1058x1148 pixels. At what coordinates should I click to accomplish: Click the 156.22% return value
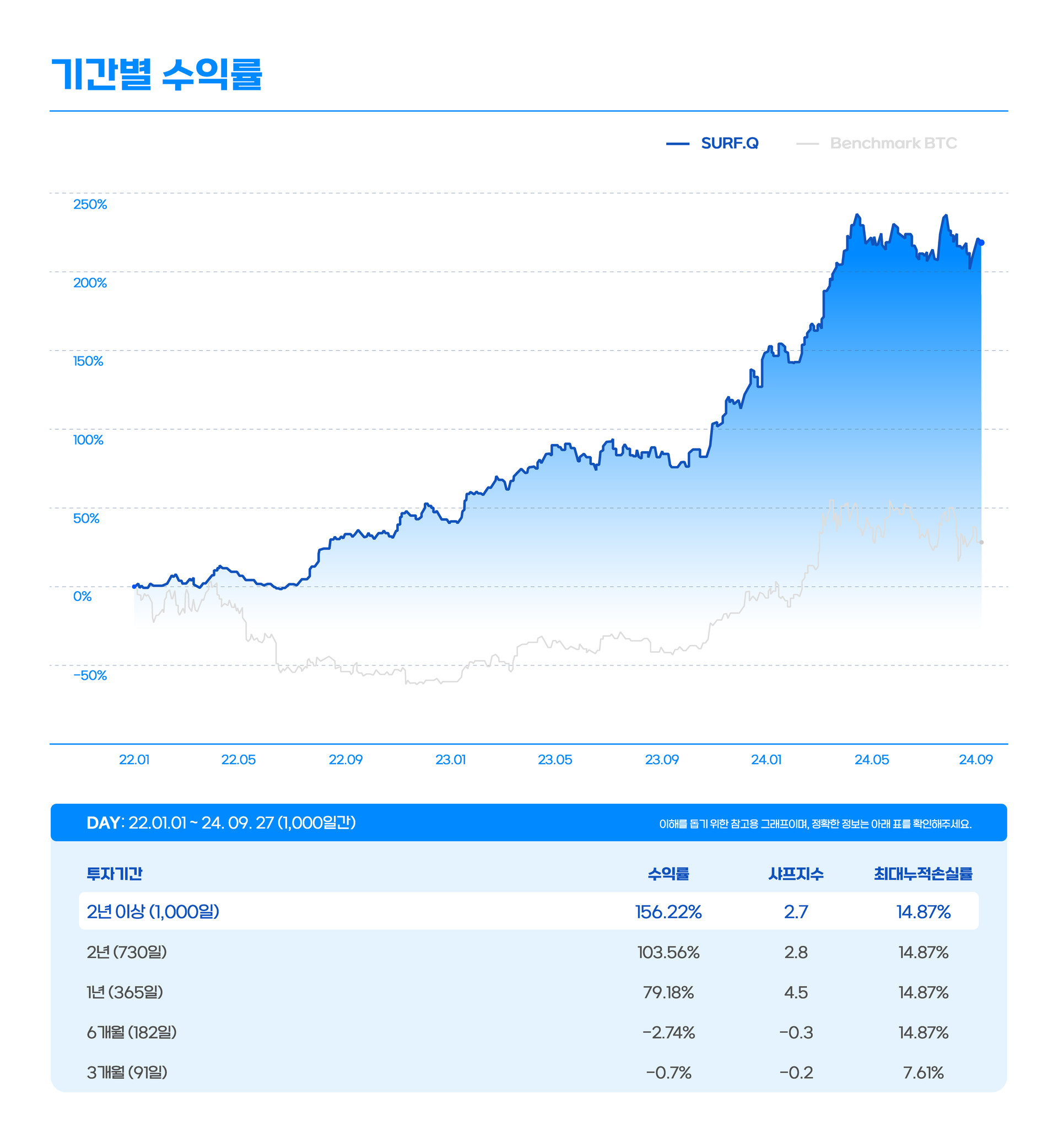point(668,911)
